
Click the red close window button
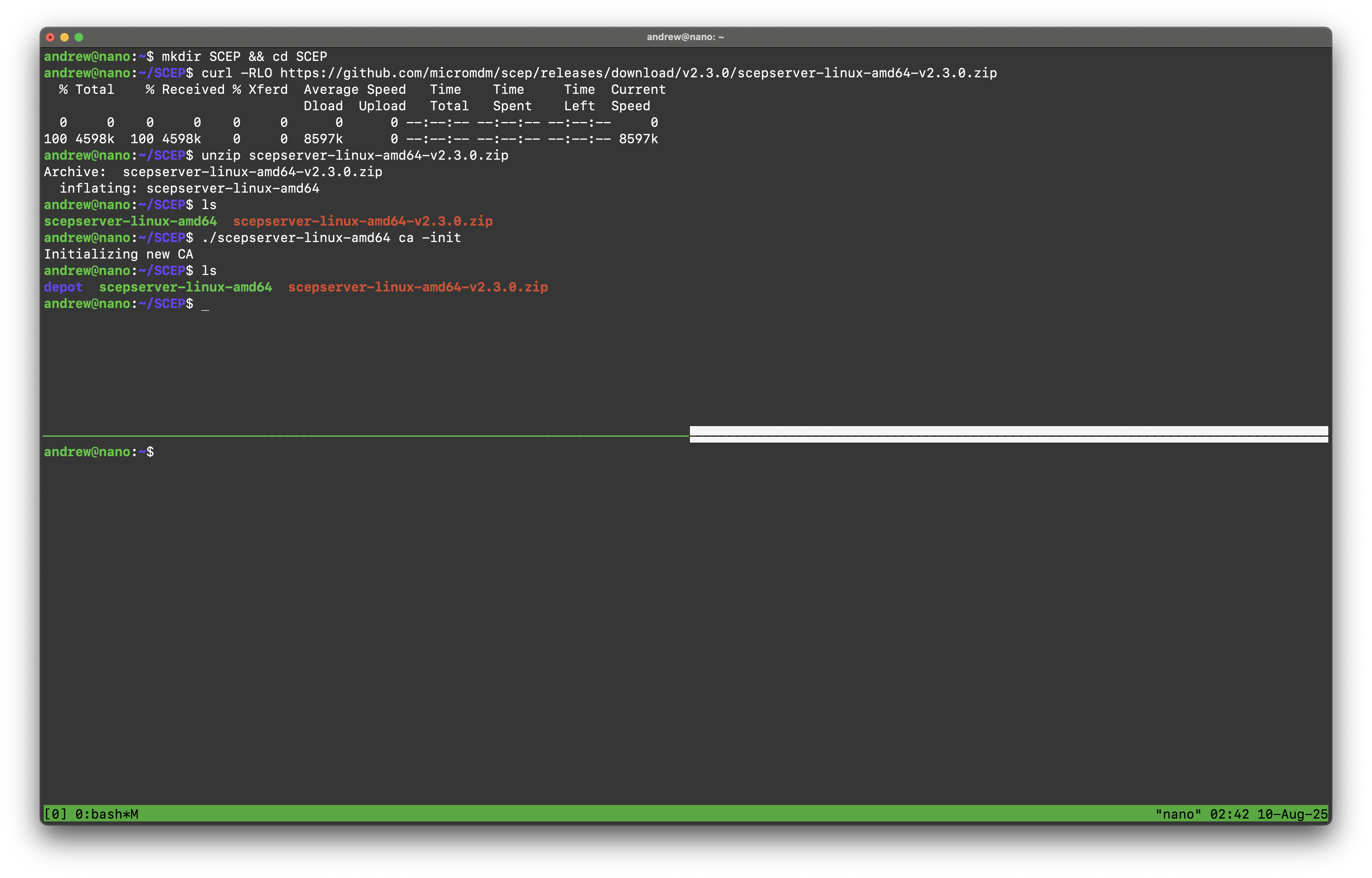(x=50, y=37)
